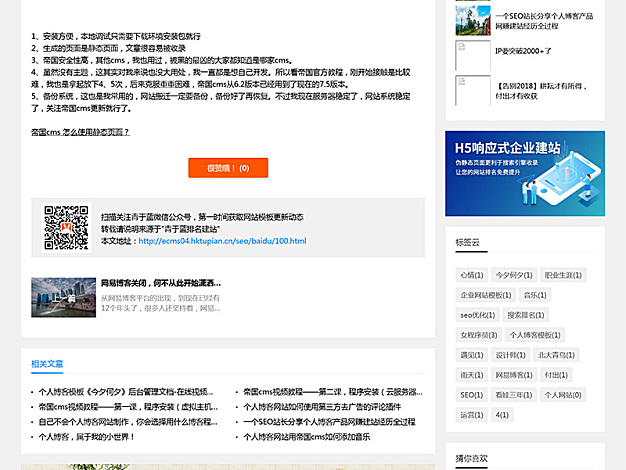Select the 心情(1) tag
The image size is (626, 470).
[x=471, y=275]
